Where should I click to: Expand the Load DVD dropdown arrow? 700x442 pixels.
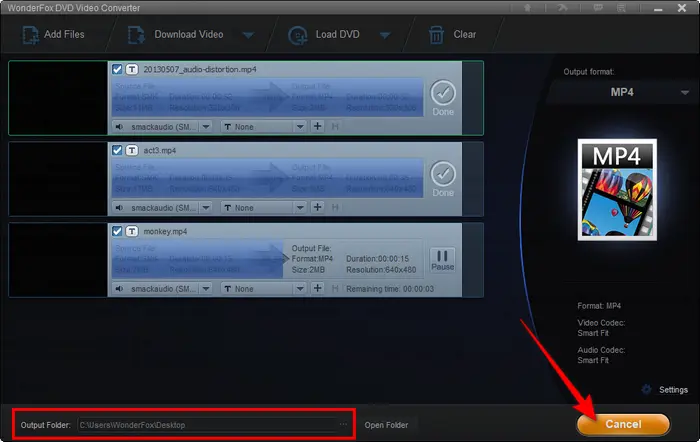pyautogui.click(x=385, y=35)
